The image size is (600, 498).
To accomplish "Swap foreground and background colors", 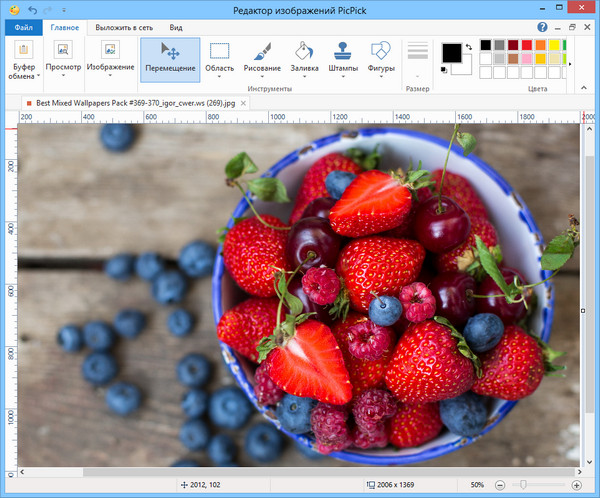I will [469, 47].
